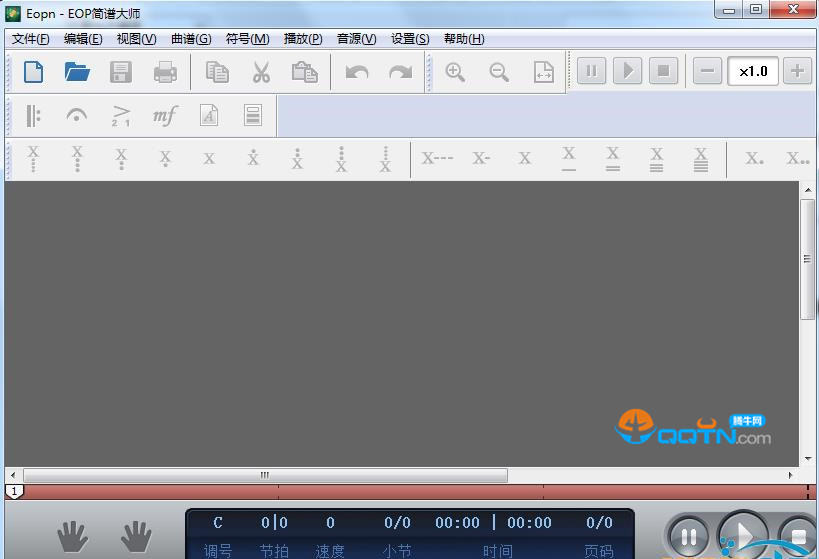This screenshot has height=559, width=819.
Task: Open the 文件(F) menu
Action: [30, 39]
